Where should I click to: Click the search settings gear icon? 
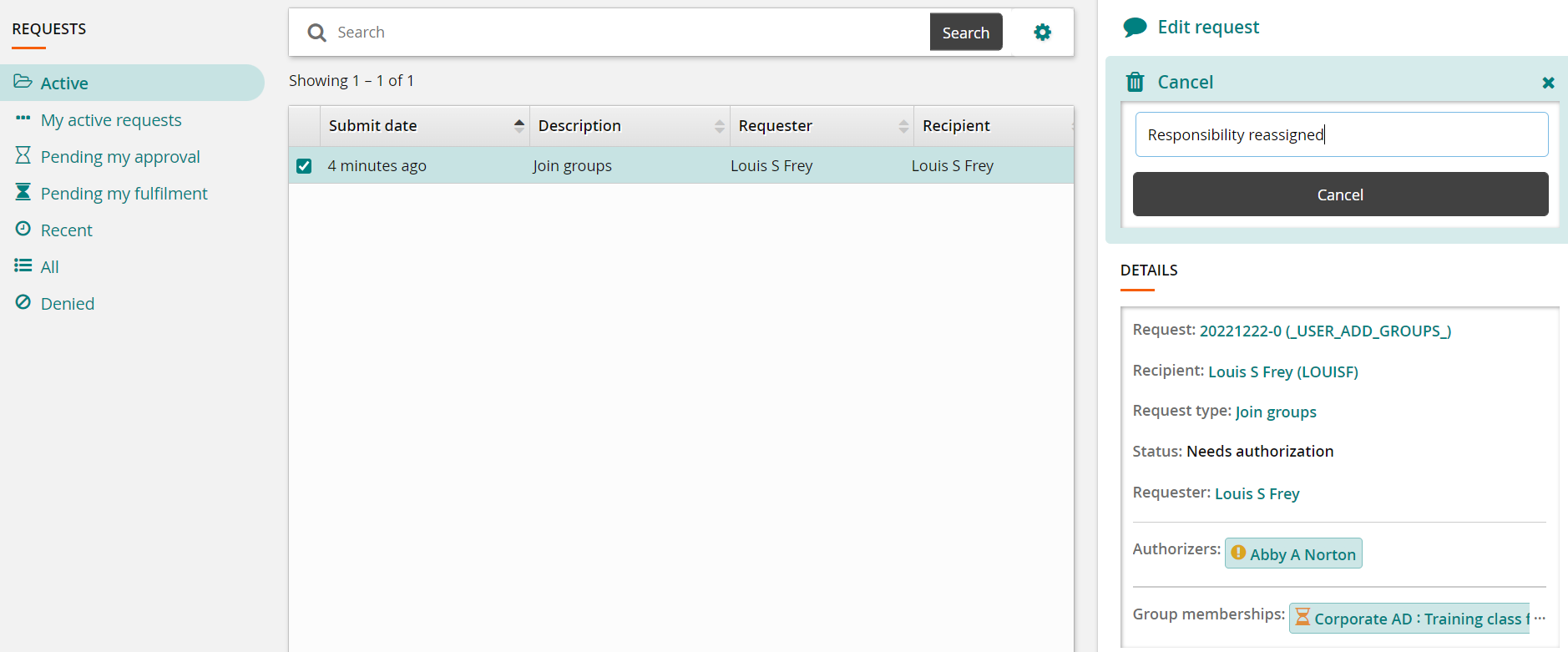1042,33
